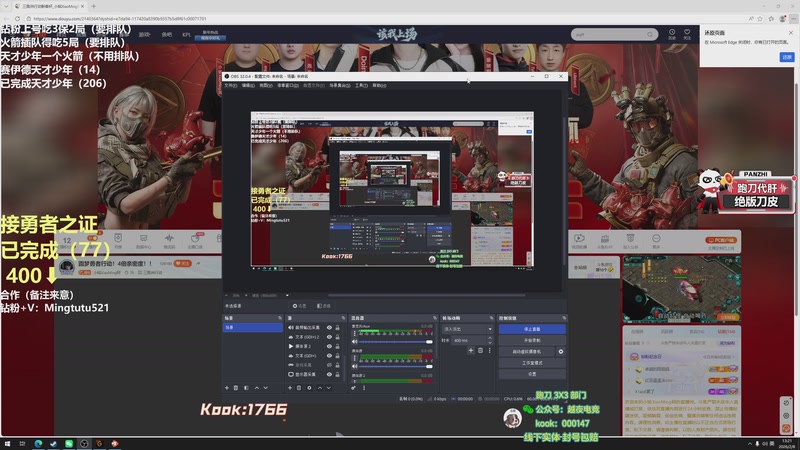Toggle lock on 媒体源 2 source
This screenshot has height=450, width=800.
337,346
